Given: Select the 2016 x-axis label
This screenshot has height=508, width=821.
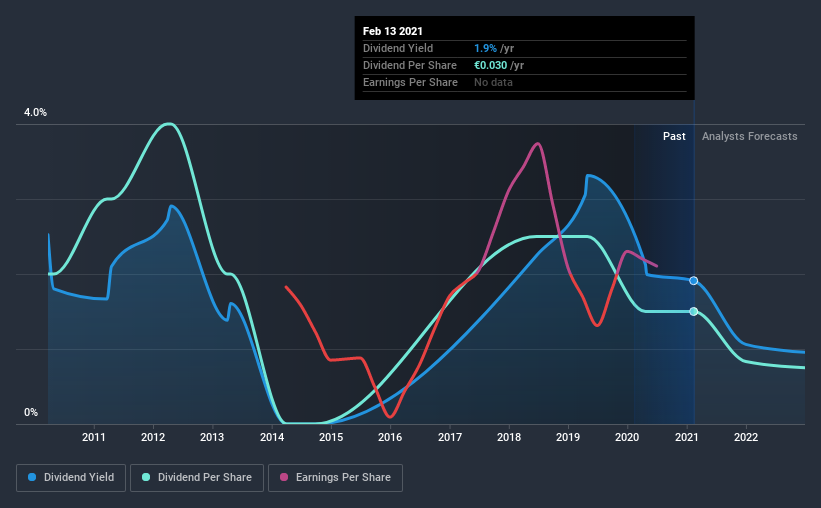Looking at the screenshot, I should (390, 437).
